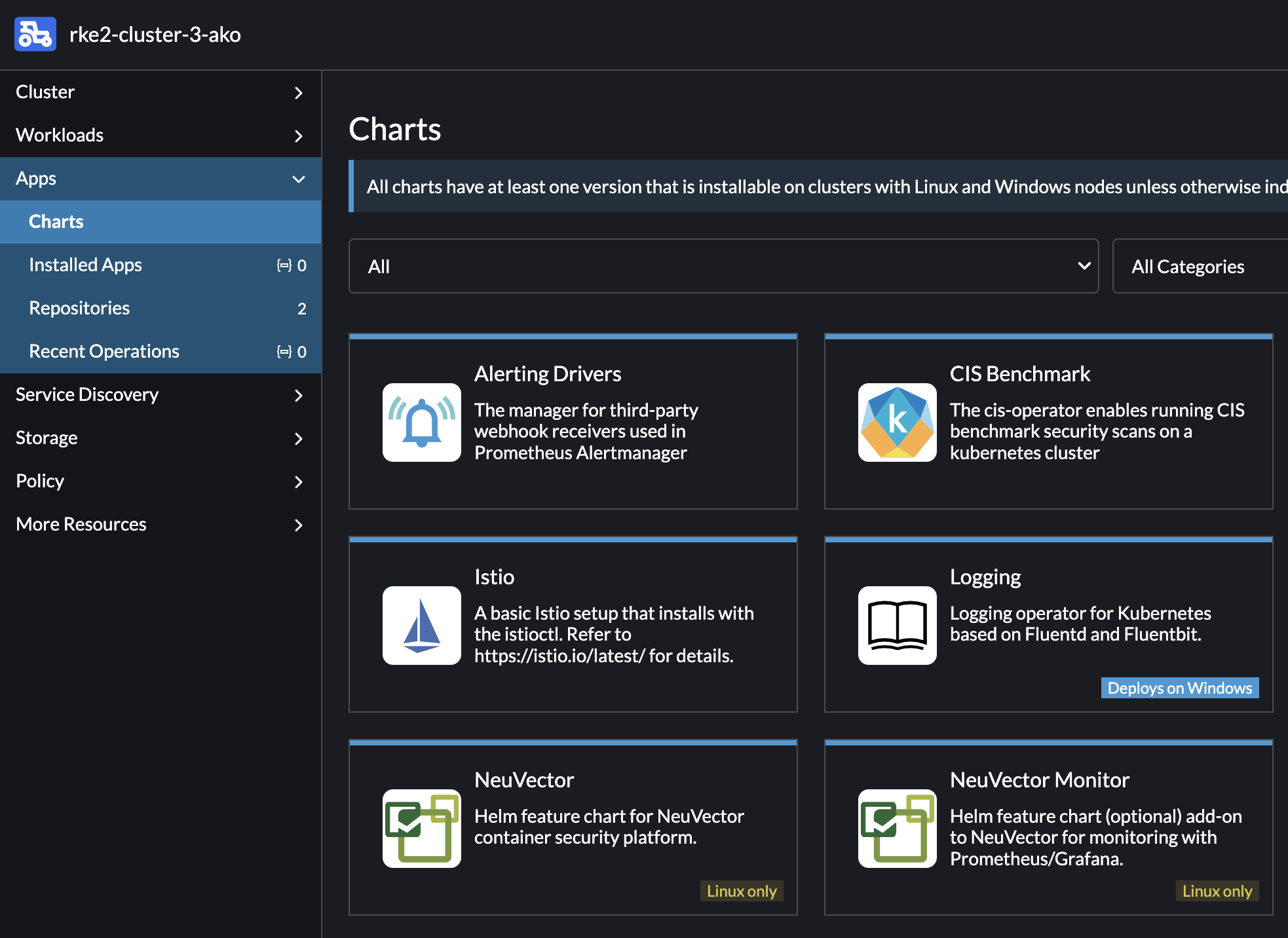This screenshot has width=1288, height=938.
Task: Expand the Storage section chevron
Action: [299, 439]
